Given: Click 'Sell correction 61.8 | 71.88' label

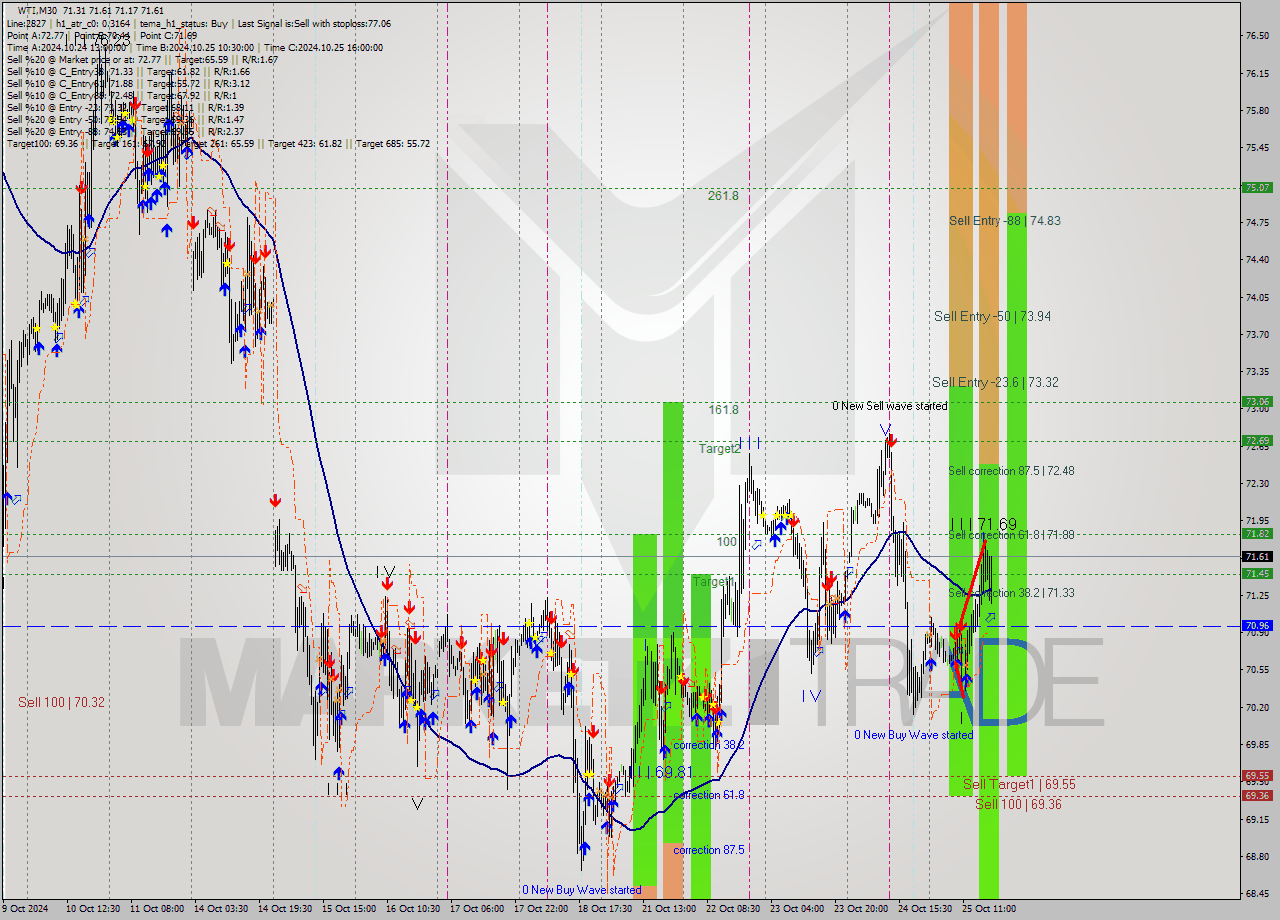Looking at the screenshot, I should click(1011, 535).
